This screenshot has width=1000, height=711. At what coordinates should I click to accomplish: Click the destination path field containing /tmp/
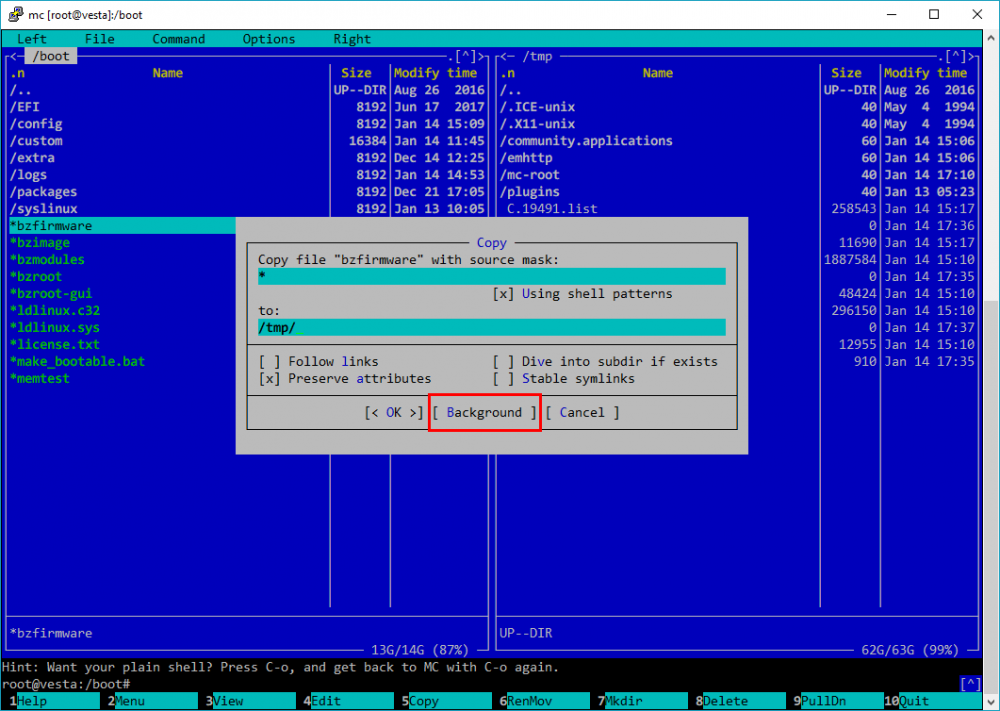pos(492,328)
